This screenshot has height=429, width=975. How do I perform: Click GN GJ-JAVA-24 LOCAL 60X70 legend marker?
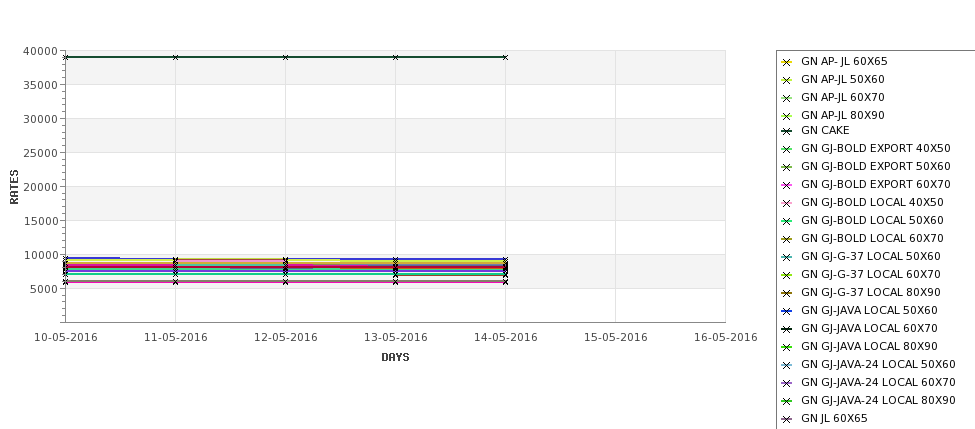point(786,384)
